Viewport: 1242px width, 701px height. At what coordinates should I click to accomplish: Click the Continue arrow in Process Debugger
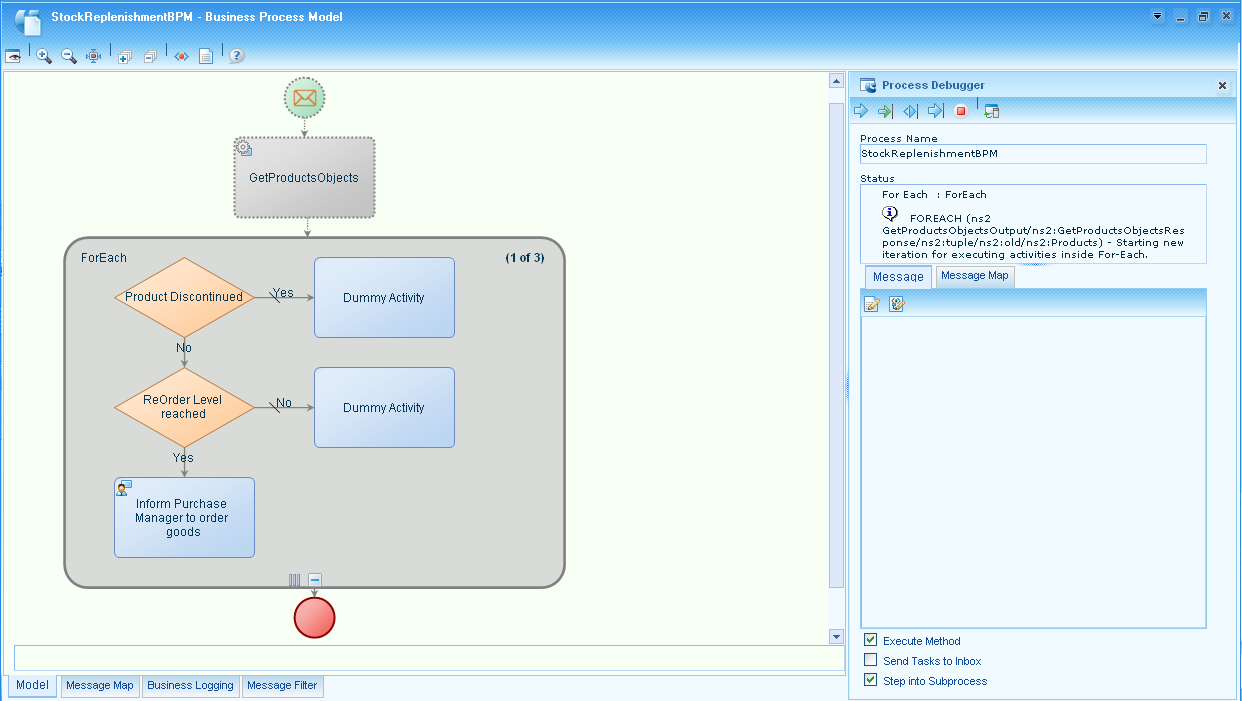[860, 110]
